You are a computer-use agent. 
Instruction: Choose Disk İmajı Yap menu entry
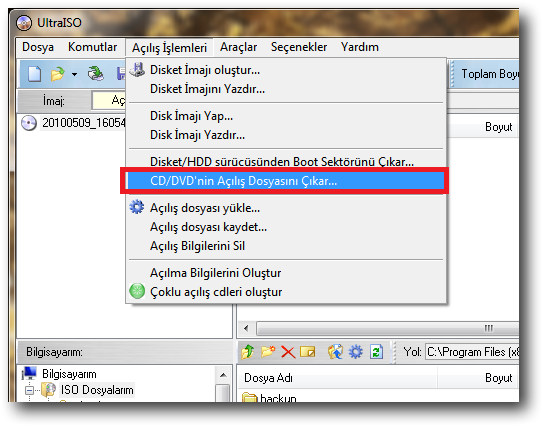click(286, 116)
